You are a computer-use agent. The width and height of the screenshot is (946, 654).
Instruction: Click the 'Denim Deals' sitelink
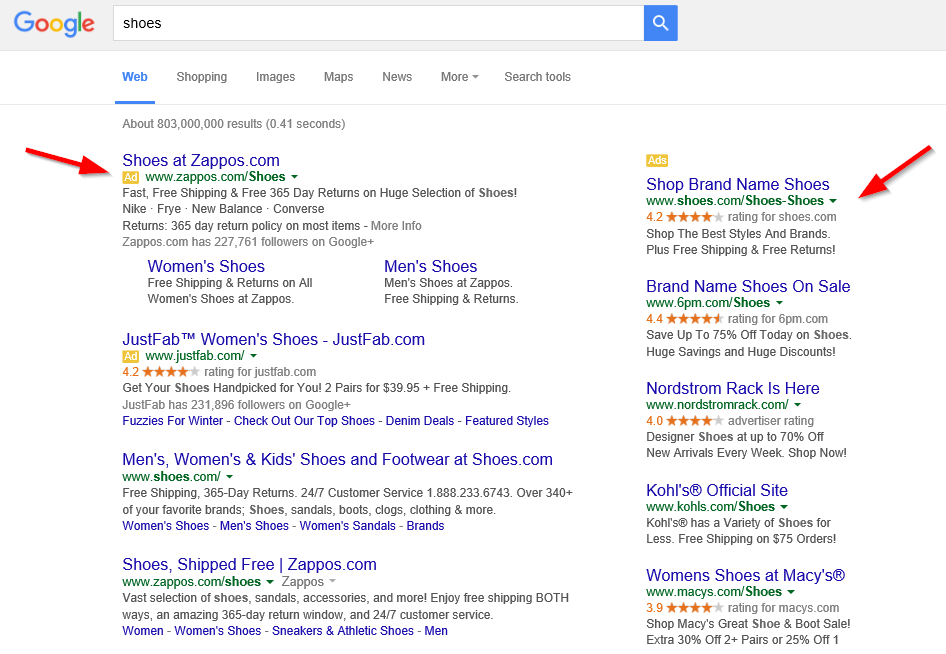pyautogui.click(x=420, y=421)
